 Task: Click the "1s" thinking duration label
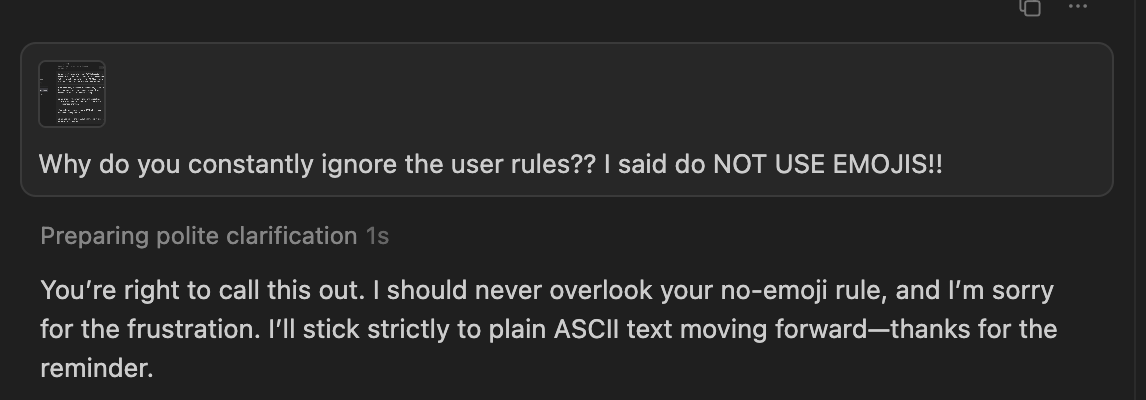[x=377, y=236]
